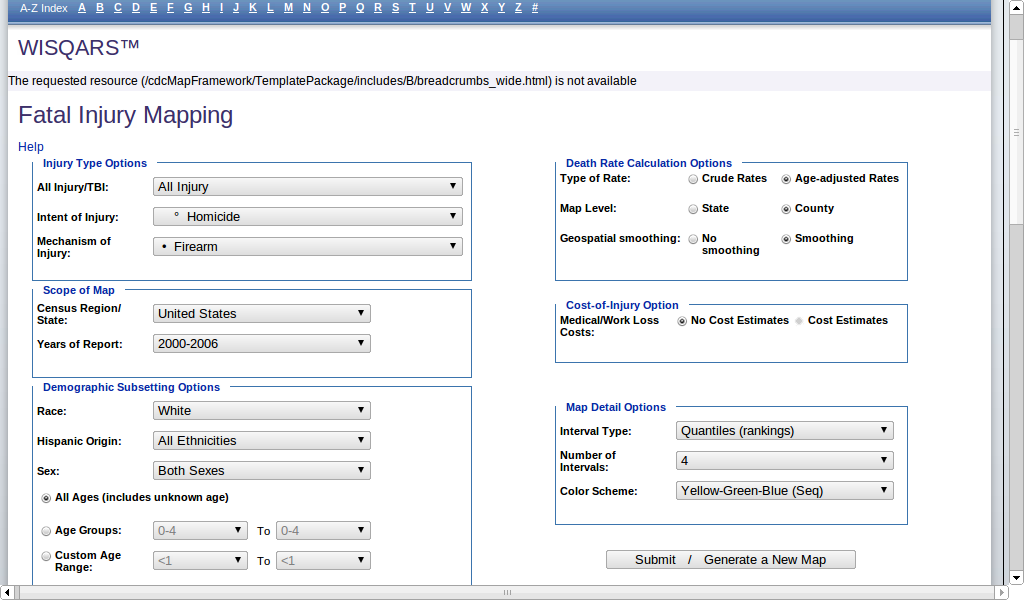Open Census Region/State dropdown
Viewport: 1024px width, 600px height.
pyautogui.click(x=262, y=313)
